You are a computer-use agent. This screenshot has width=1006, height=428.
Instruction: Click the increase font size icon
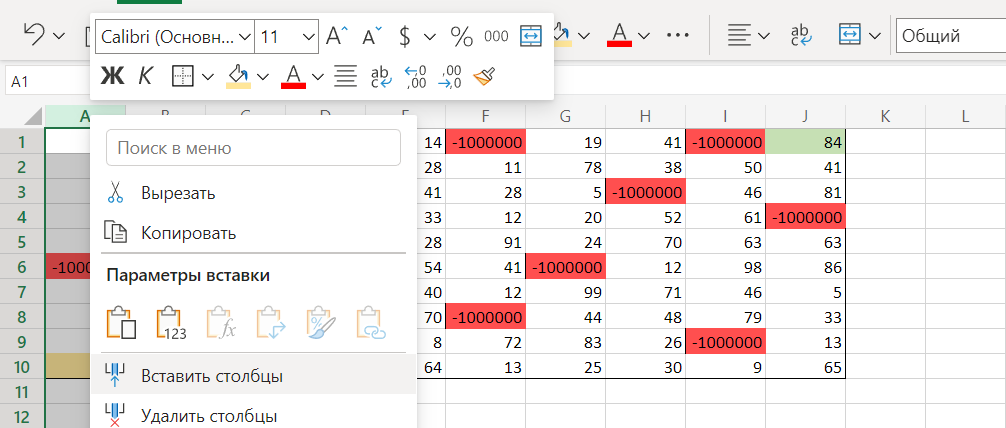pyautogui.click(x=337, y=36)
